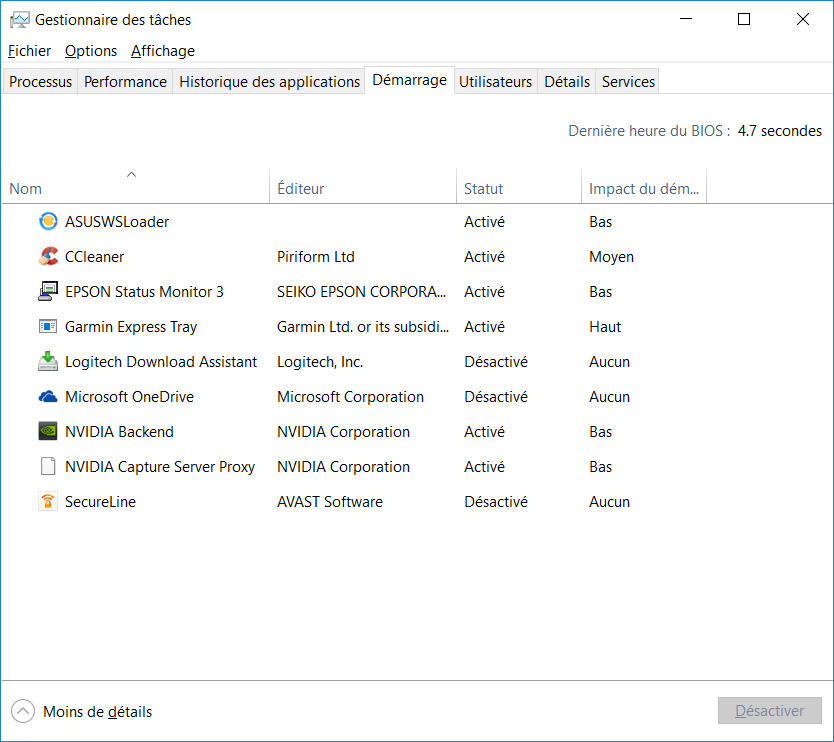834x742 pixels.
Task: Click Désactivé status of Microsoft OneDrive
Action: pos(496,397)
